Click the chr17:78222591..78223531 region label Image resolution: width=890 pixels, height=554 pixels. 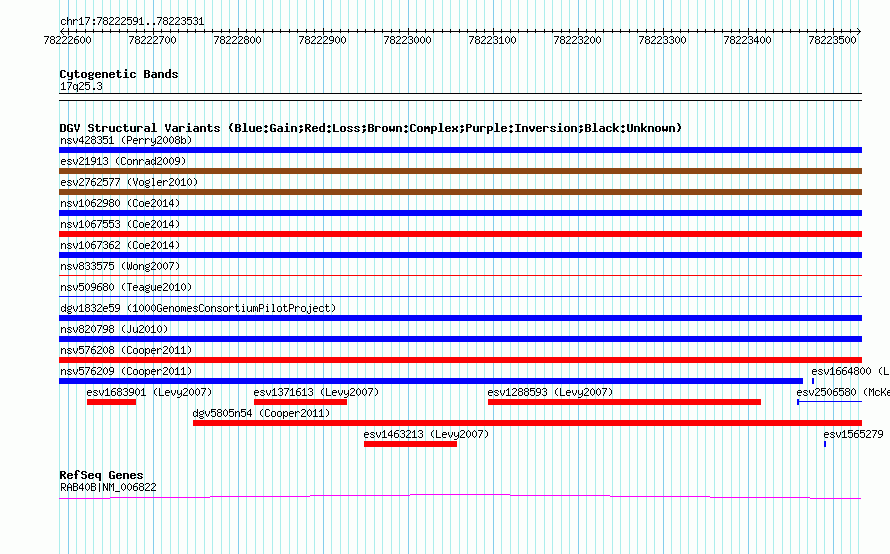[132, 21]
